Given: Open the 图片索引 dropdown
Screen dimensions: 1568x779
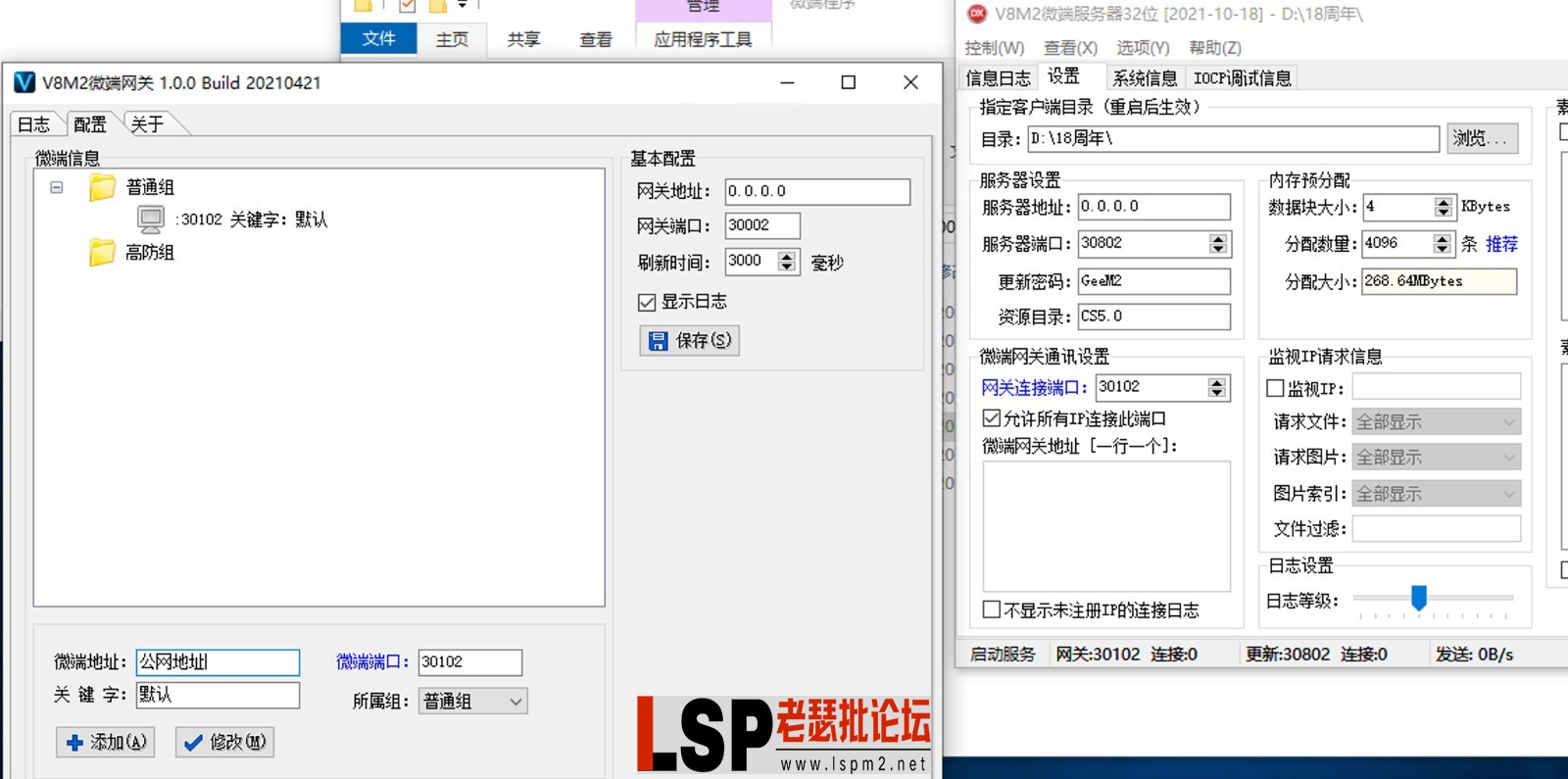Looking at the screenshot, I should pos(1437,494).
